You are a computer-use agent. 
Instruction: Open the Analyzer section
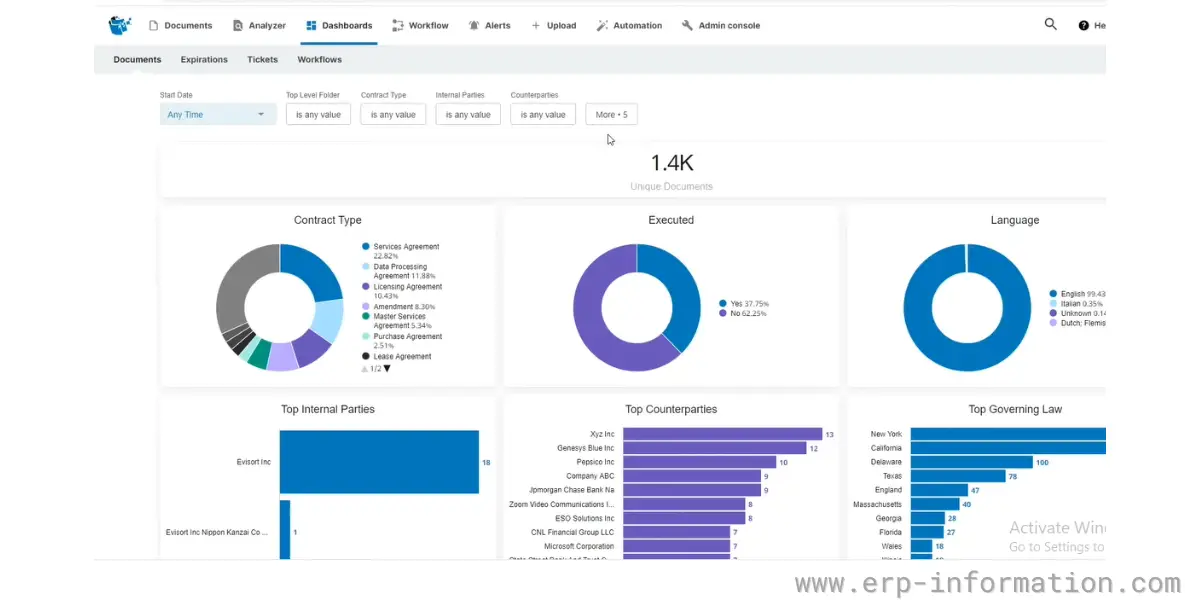(x=259, y=25)
